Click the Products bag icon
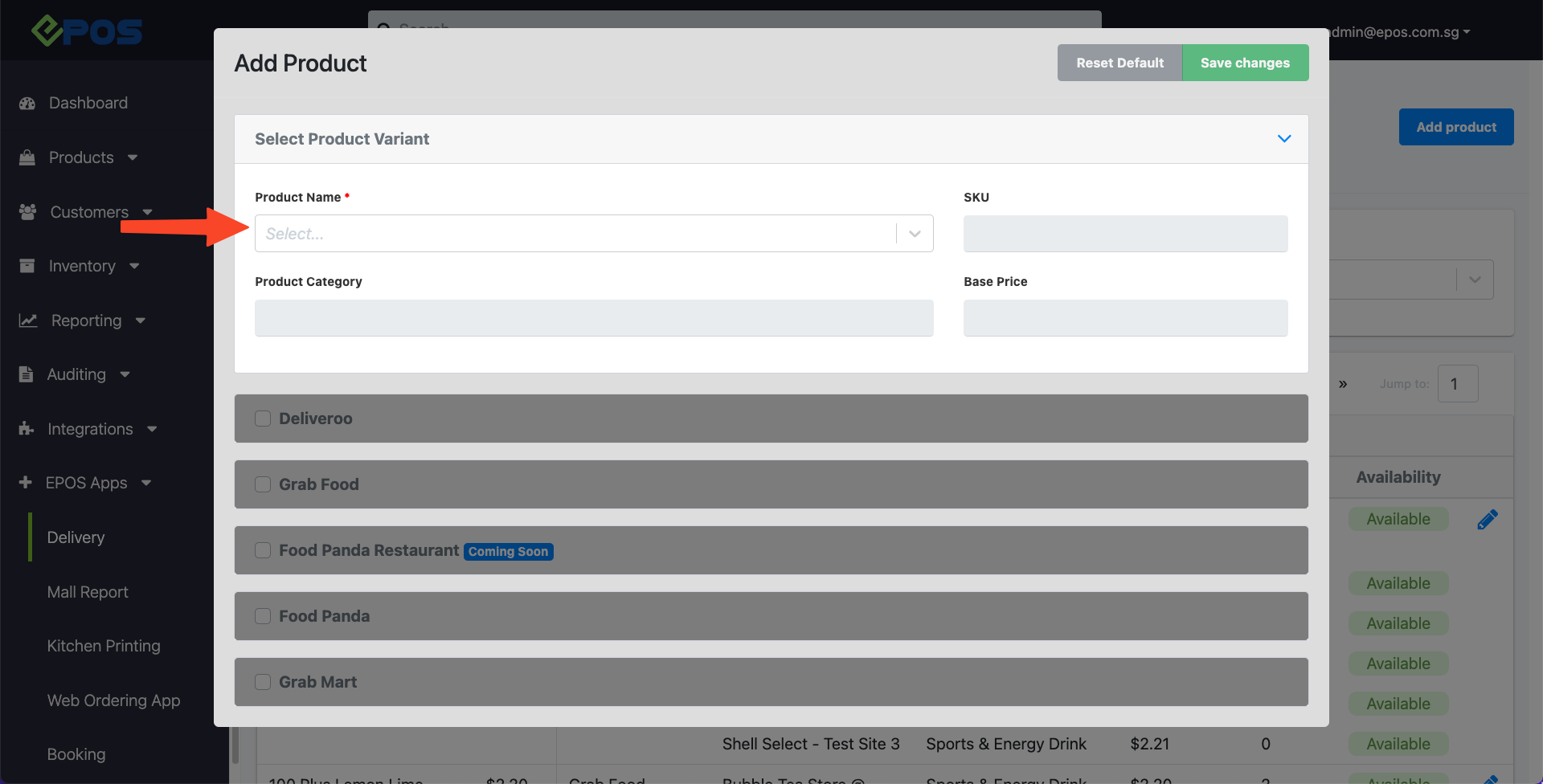 tap(27, 157)
